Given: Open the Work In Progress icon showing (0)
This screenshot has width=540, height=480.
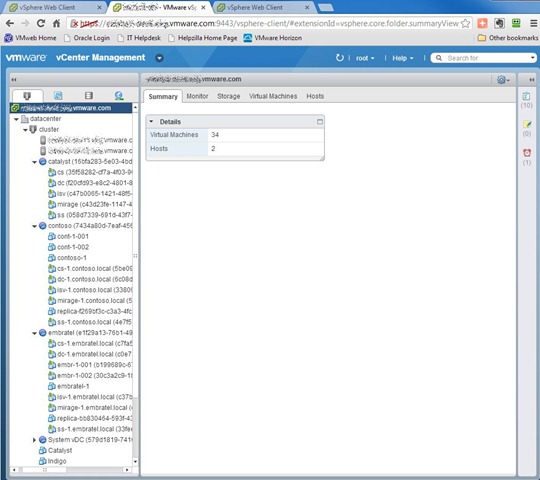Looking at the screenshot, I should pos(527,124).
